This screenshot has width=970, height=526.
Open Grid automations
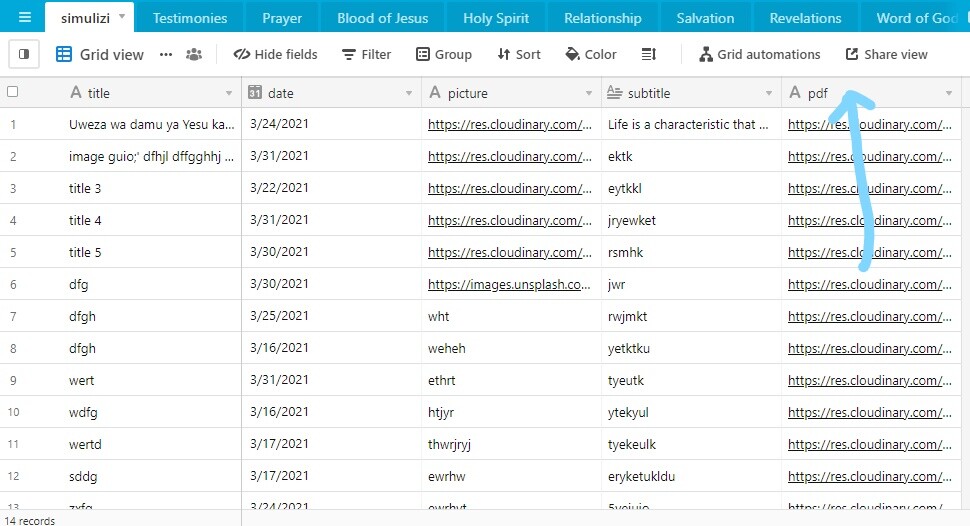(x=759, y=54)
